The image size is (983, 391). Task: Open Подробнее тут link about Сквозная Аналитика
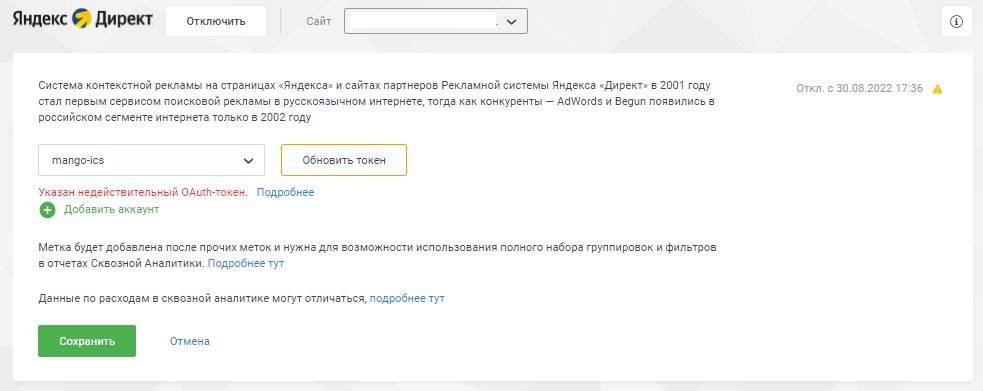coord(246,263)
